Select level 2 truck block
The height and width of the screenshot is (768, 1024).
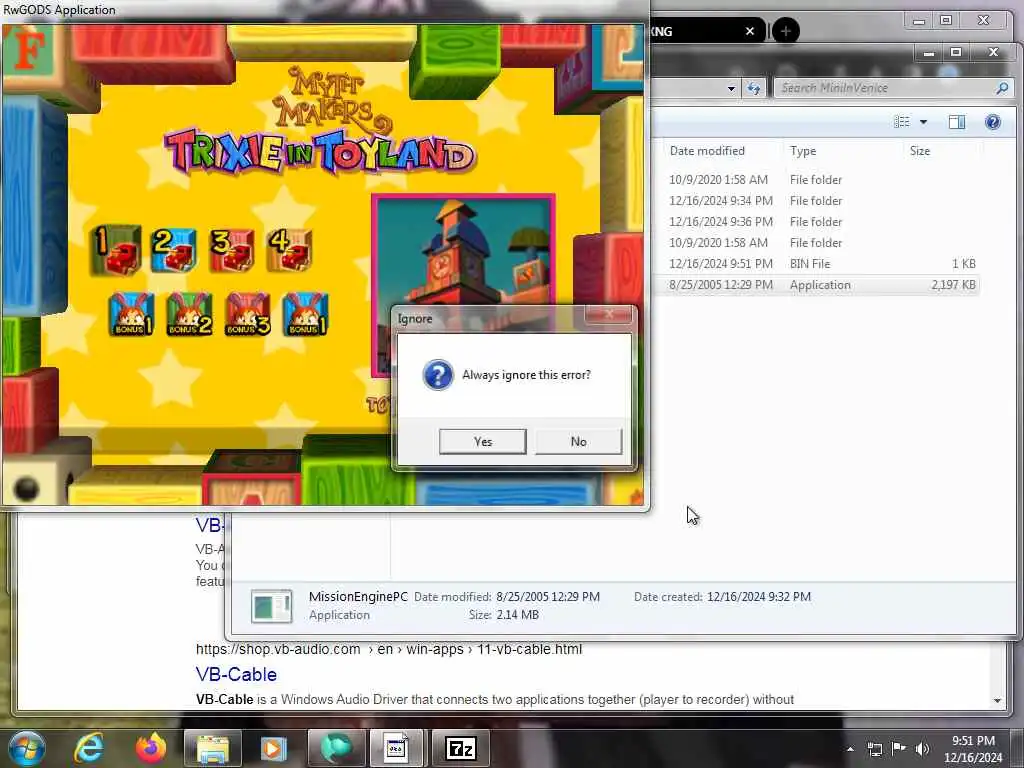[x=174, y=249]
